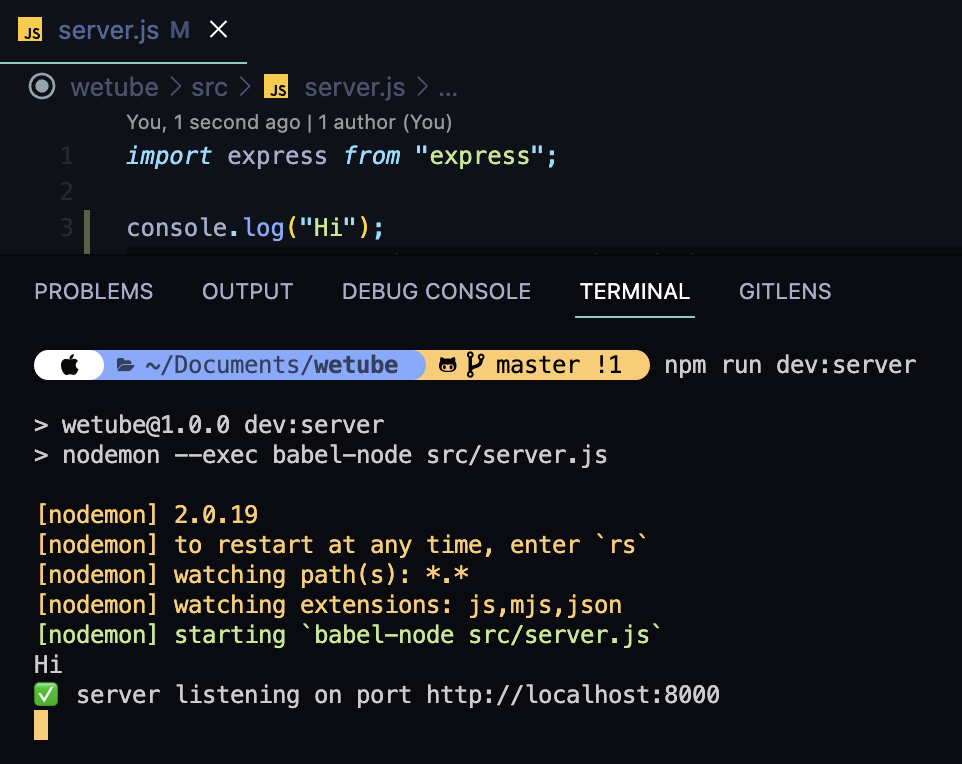Click the JS file icon in editor tab
Screen dimensions: 962x764
(30, 29)
